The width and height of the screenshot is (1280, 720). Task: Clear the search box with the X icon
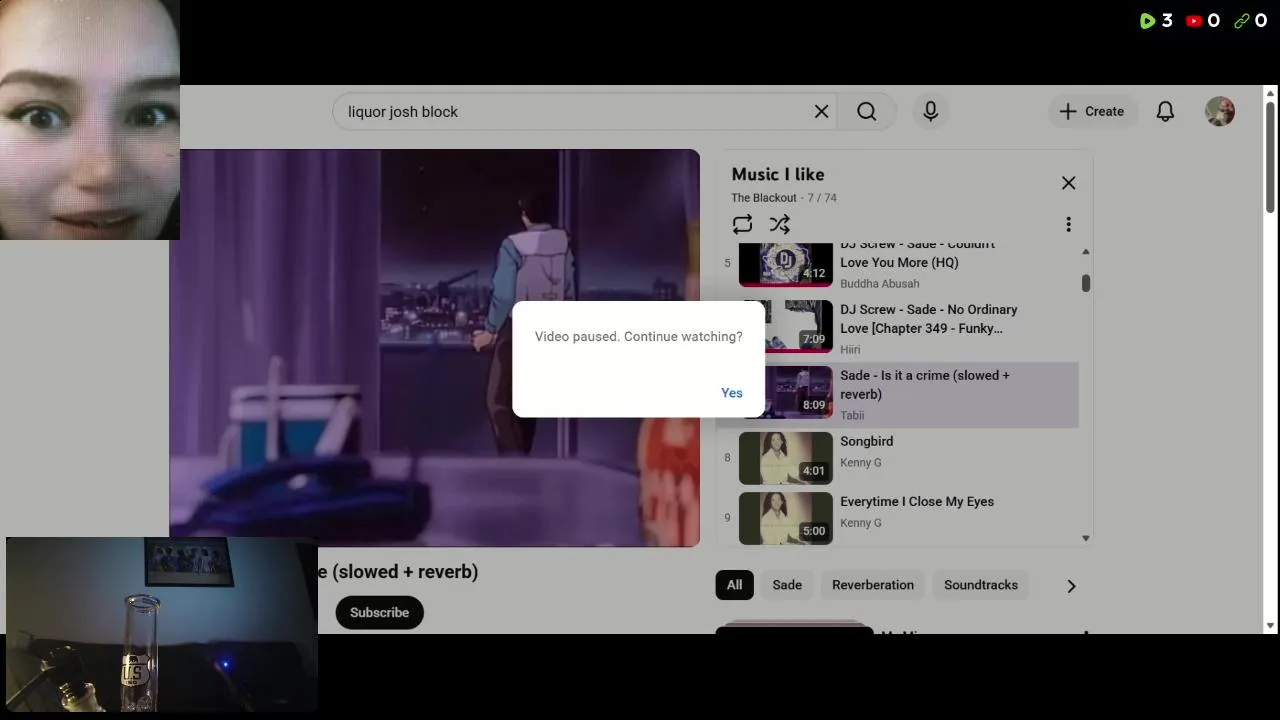821,112
